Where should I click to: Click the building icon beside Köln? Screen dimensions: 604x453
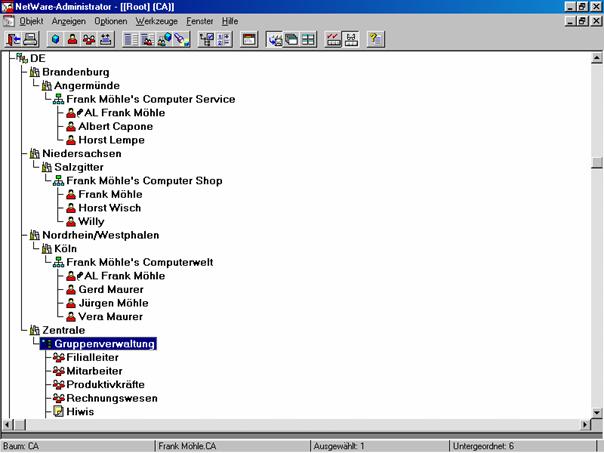(x=47, y=249)
